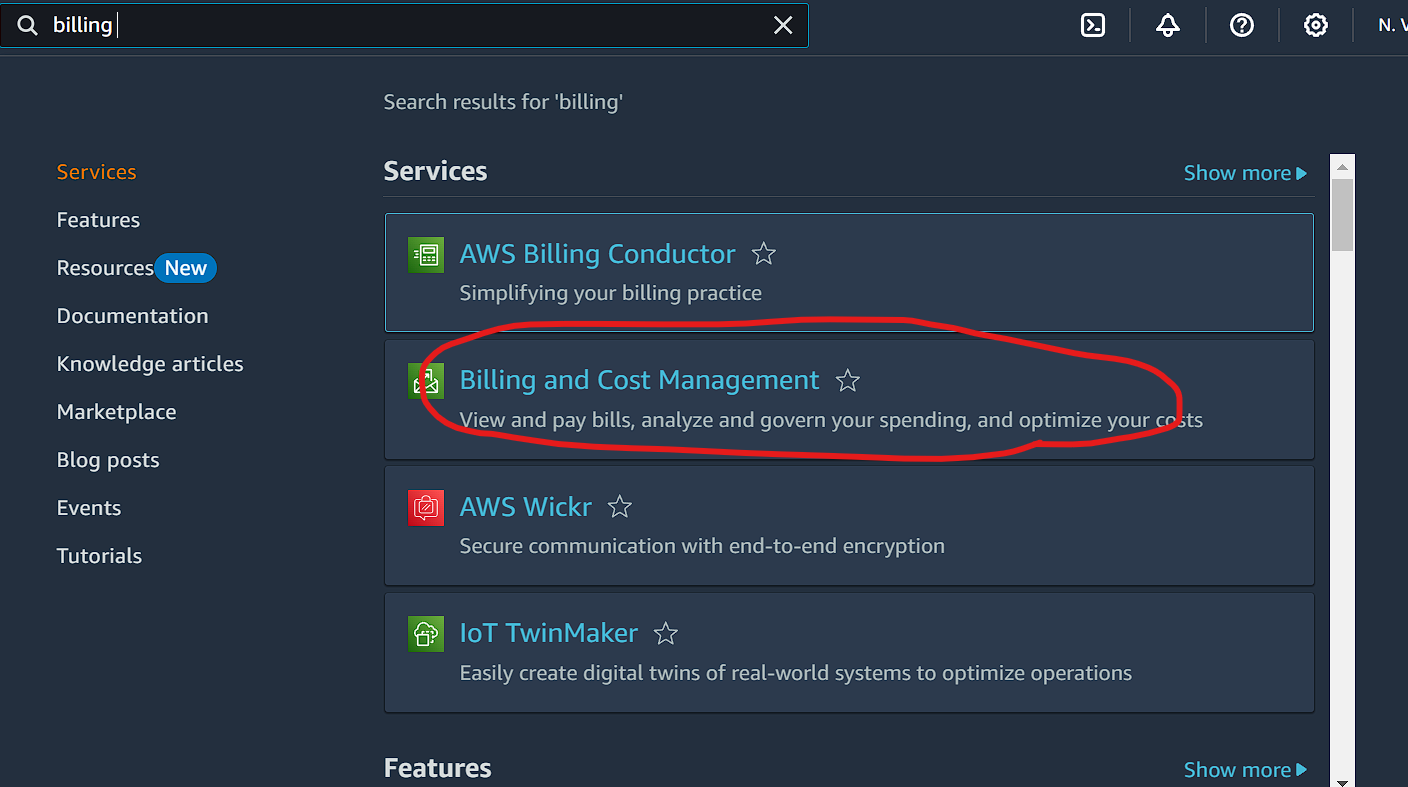
Task: Click the AWS Billing Conductor service icon
Action: click(x=426, y=254)
